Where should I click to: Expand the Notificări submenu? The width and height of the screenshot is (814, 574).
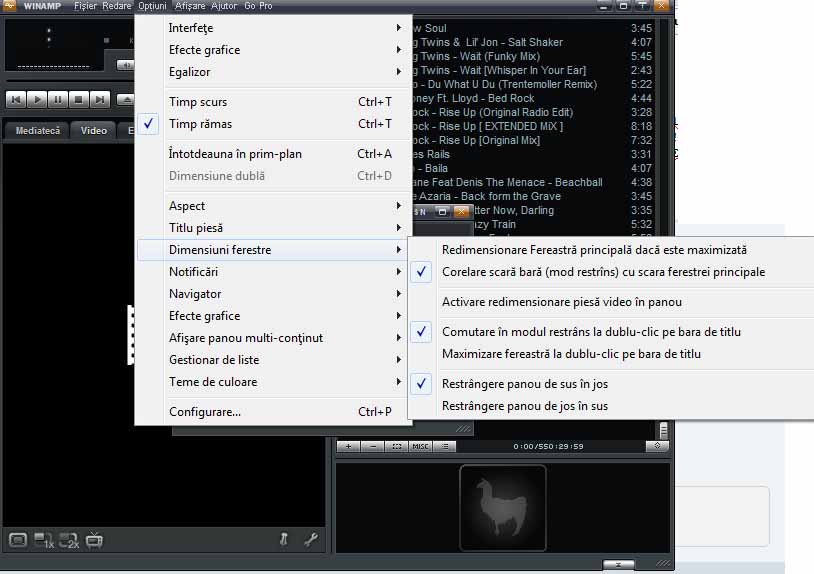274,272
